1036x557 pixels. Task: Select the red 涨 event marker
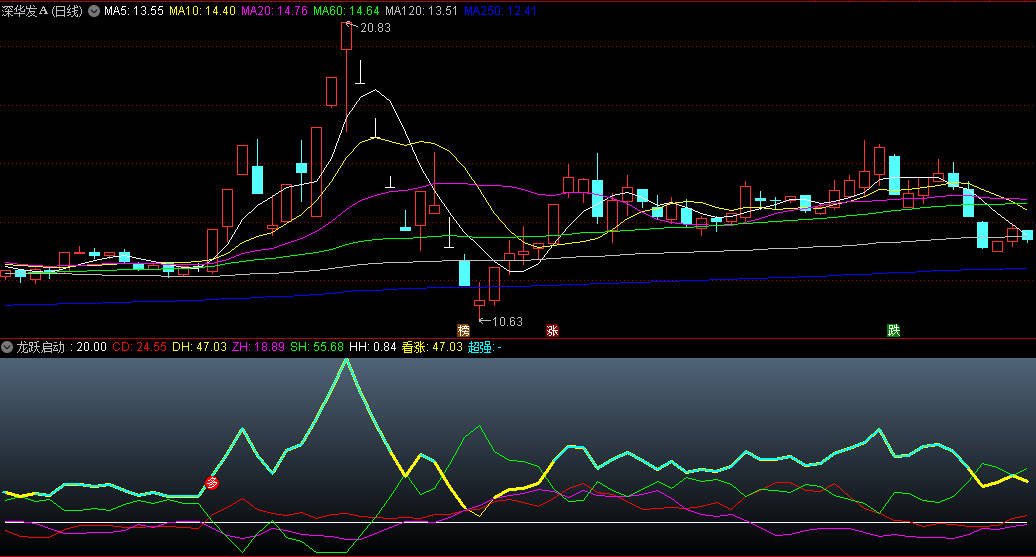click(552, 330)
